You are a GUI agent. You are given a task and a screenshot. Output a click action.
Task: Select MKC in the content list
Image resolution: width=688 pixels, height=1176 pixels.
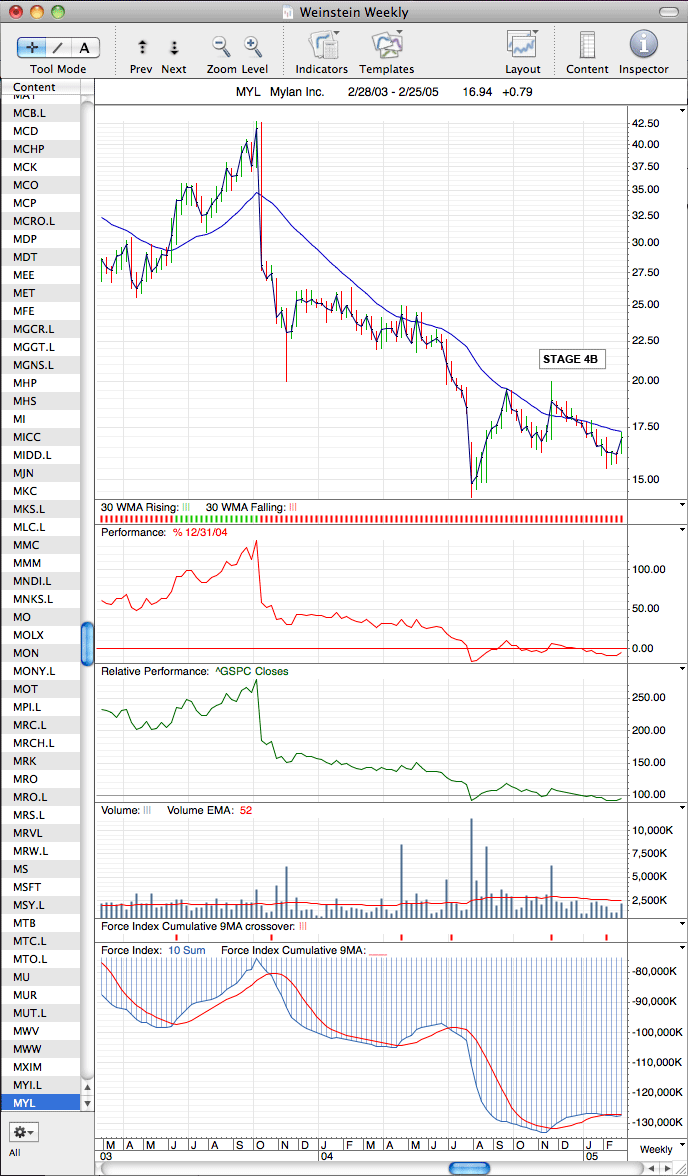pos(40,490)
